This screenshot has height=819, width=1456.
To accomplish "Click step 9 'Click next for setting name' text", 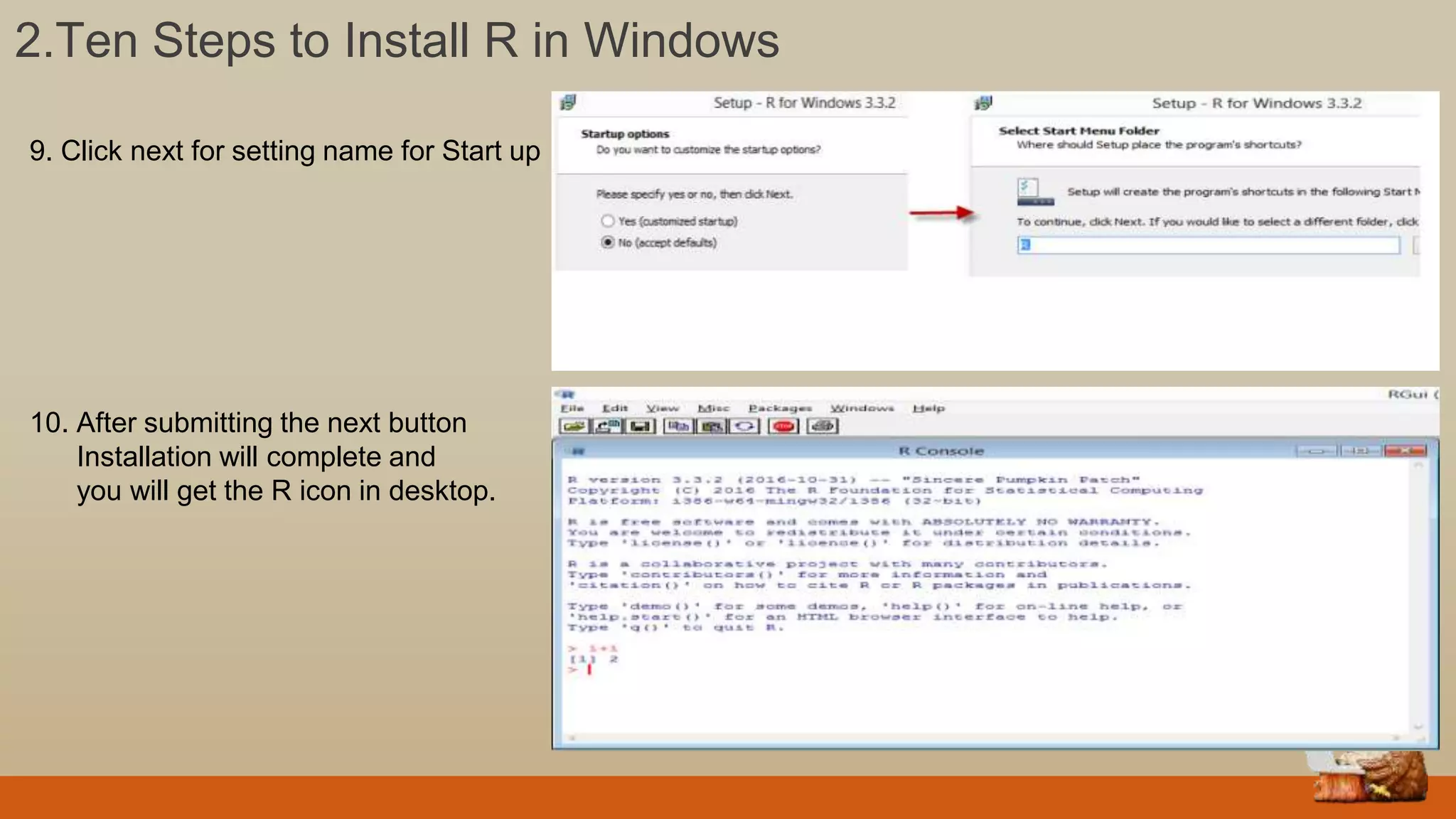I will coord(284,151).
